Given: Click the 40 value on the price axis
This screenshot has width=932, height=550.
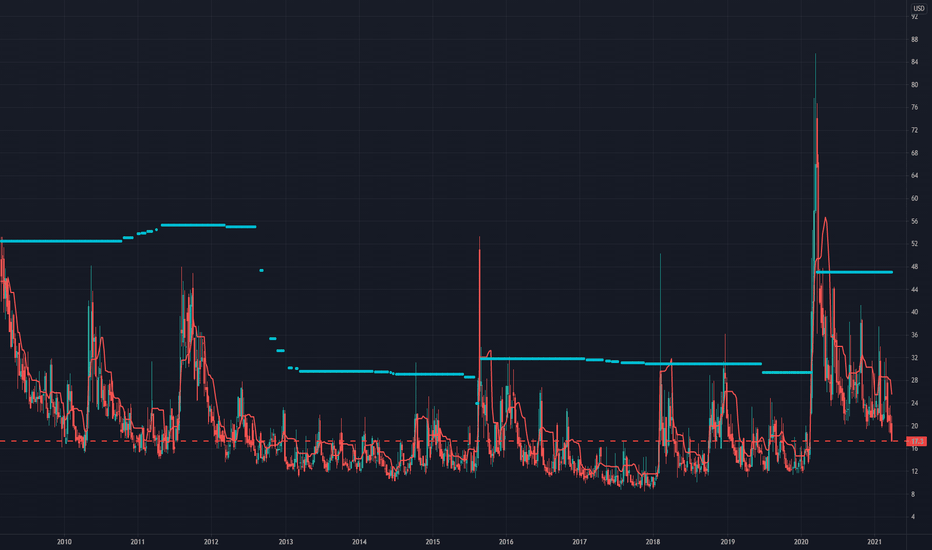Looking at the screenshot, I should click(914, 312).
